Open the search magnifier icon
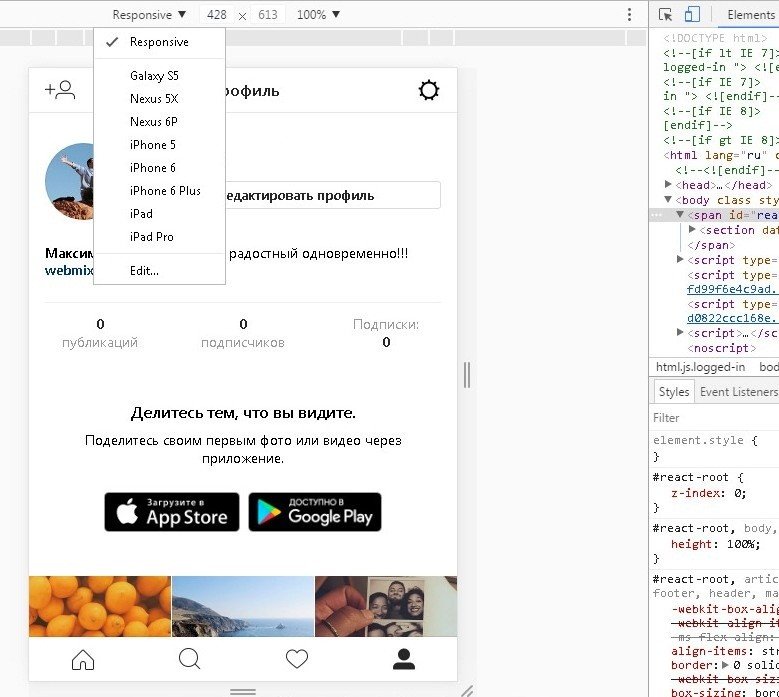This screenshot has height=697, width=779. (x=189, y=659)
